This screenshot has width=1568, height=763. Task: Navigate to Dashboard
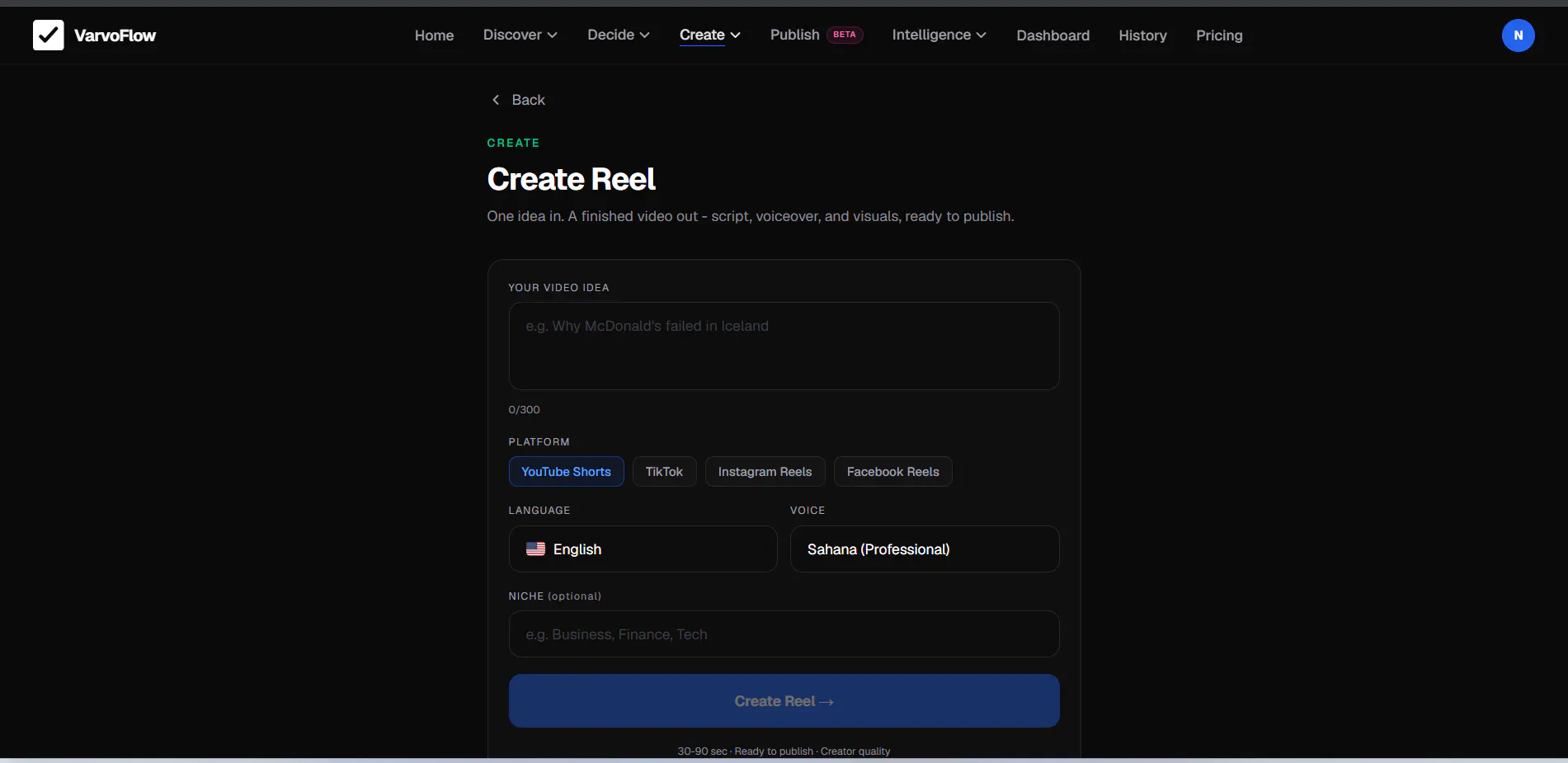click(1052, 35)
